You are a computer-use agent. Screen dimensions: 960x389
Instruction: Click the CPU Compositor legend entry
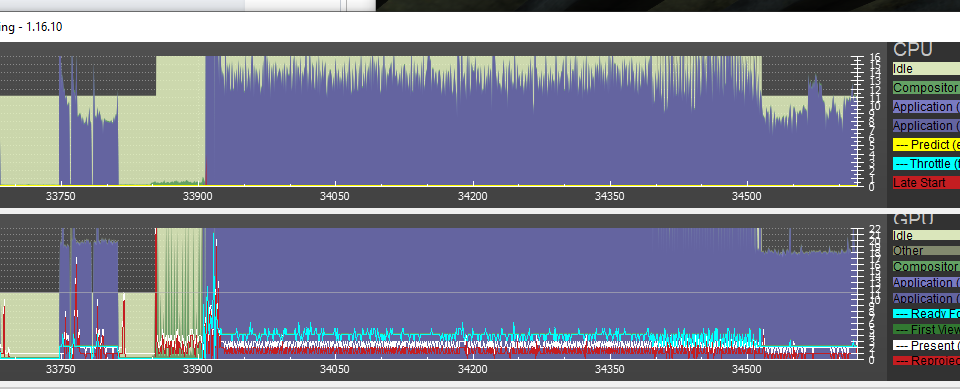(x=926, y=88)
